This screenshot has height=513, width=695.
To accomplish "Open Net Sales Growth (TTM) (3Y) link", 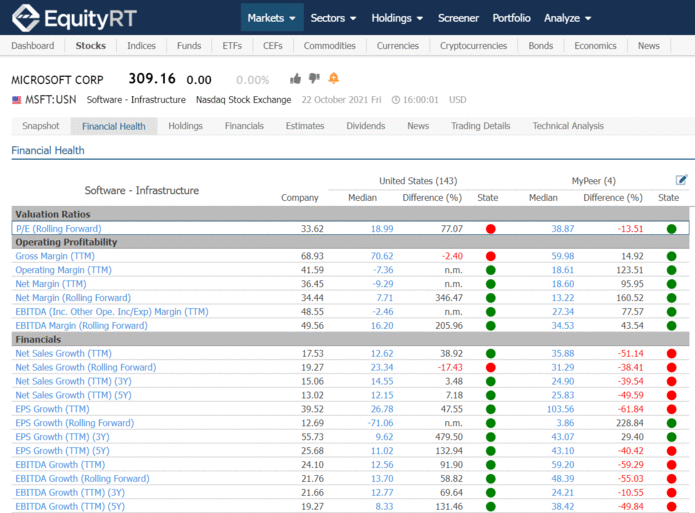I will point(74,381).
